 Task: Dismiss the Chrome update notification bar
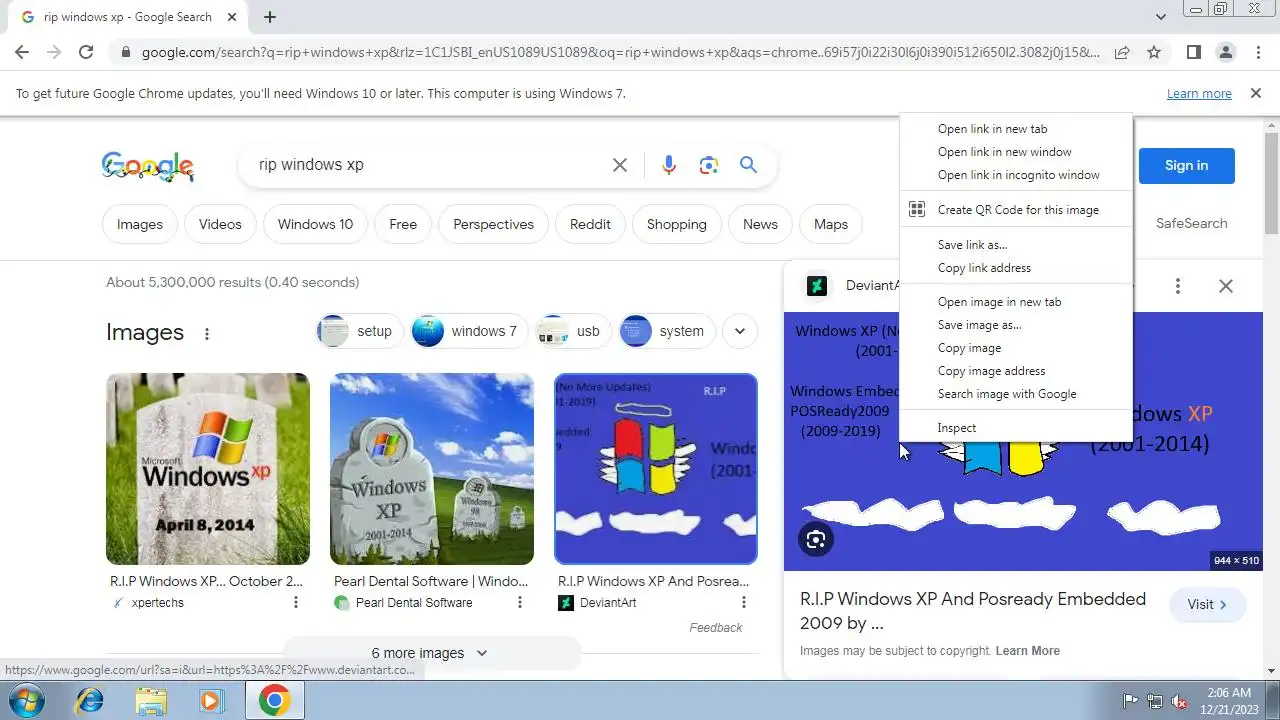point(1255,93)
